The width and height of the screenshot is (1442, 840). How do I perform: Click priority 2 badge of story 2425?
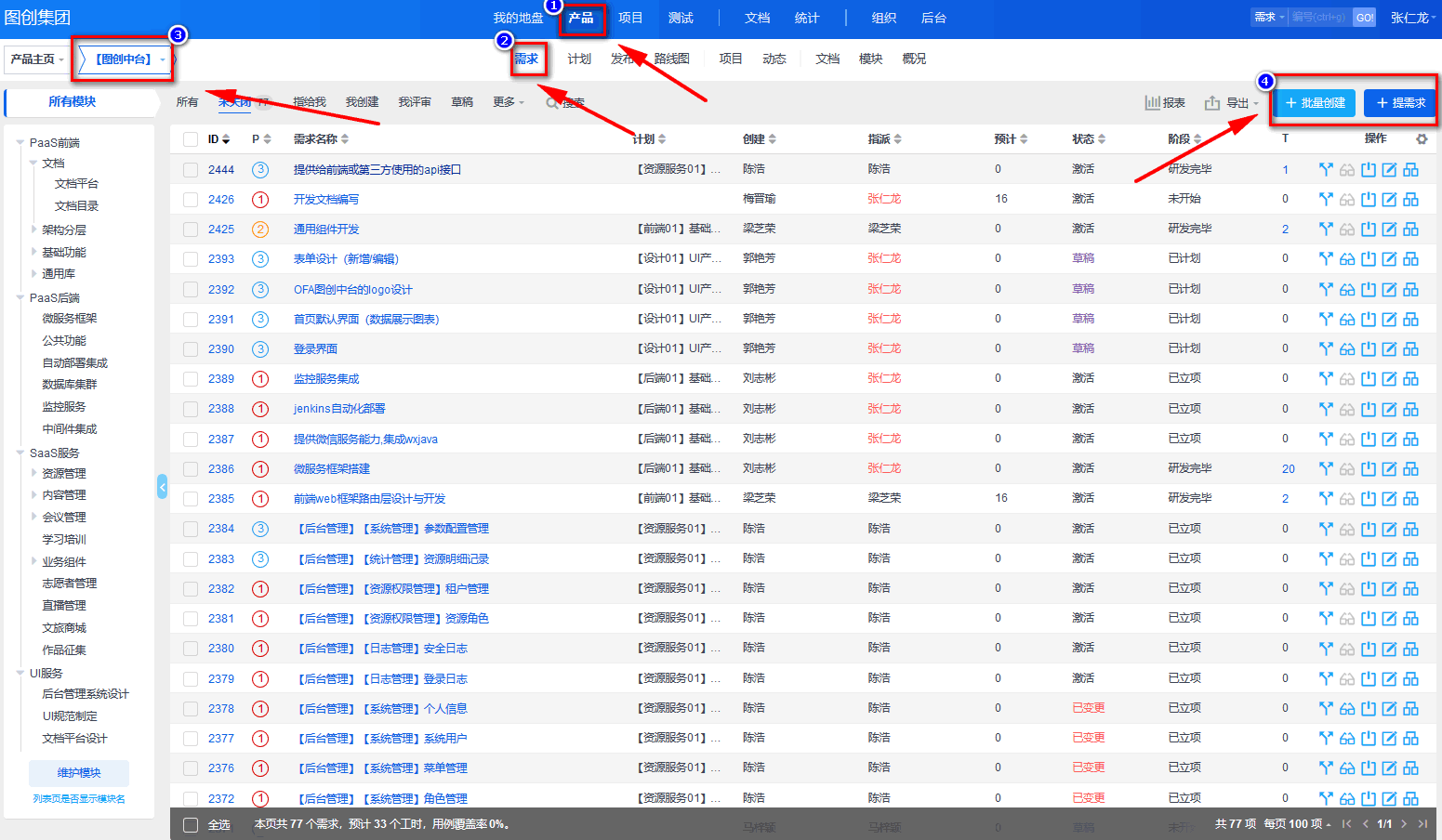pos(260,230)
